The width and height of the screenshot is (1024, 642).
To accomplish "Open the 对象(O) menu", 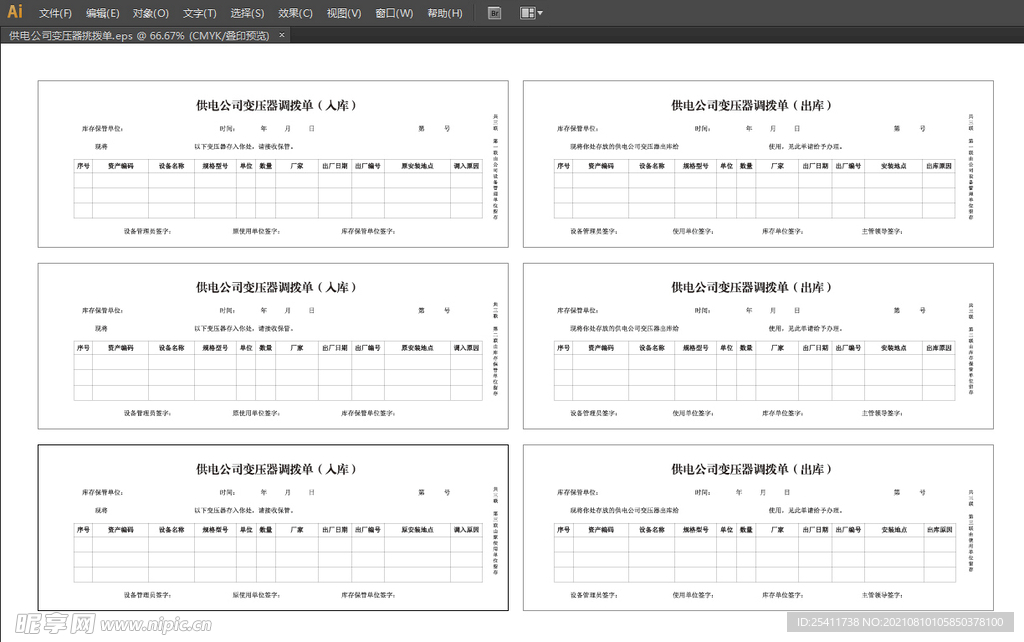I will pos(151,13).
